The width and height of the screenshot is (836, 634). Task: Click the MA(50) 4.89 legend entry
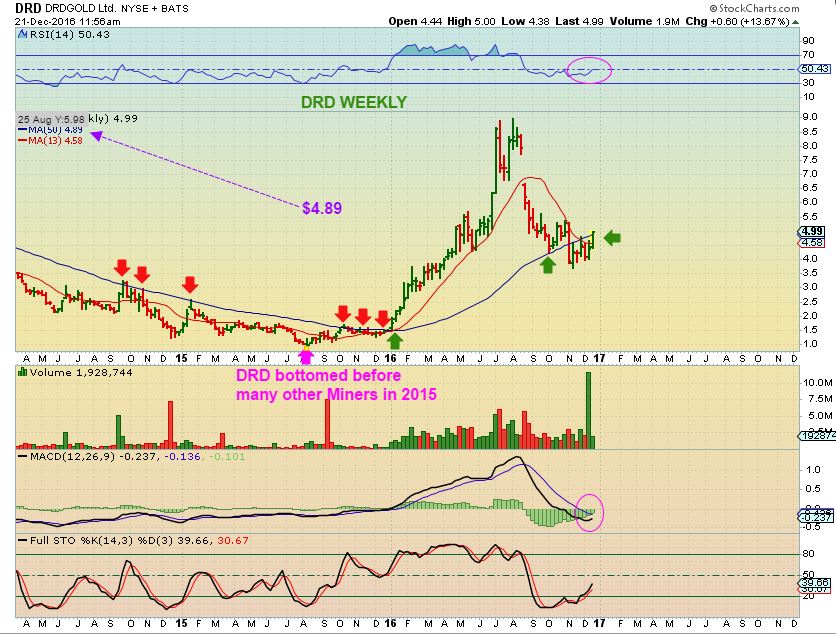[51, 130]
